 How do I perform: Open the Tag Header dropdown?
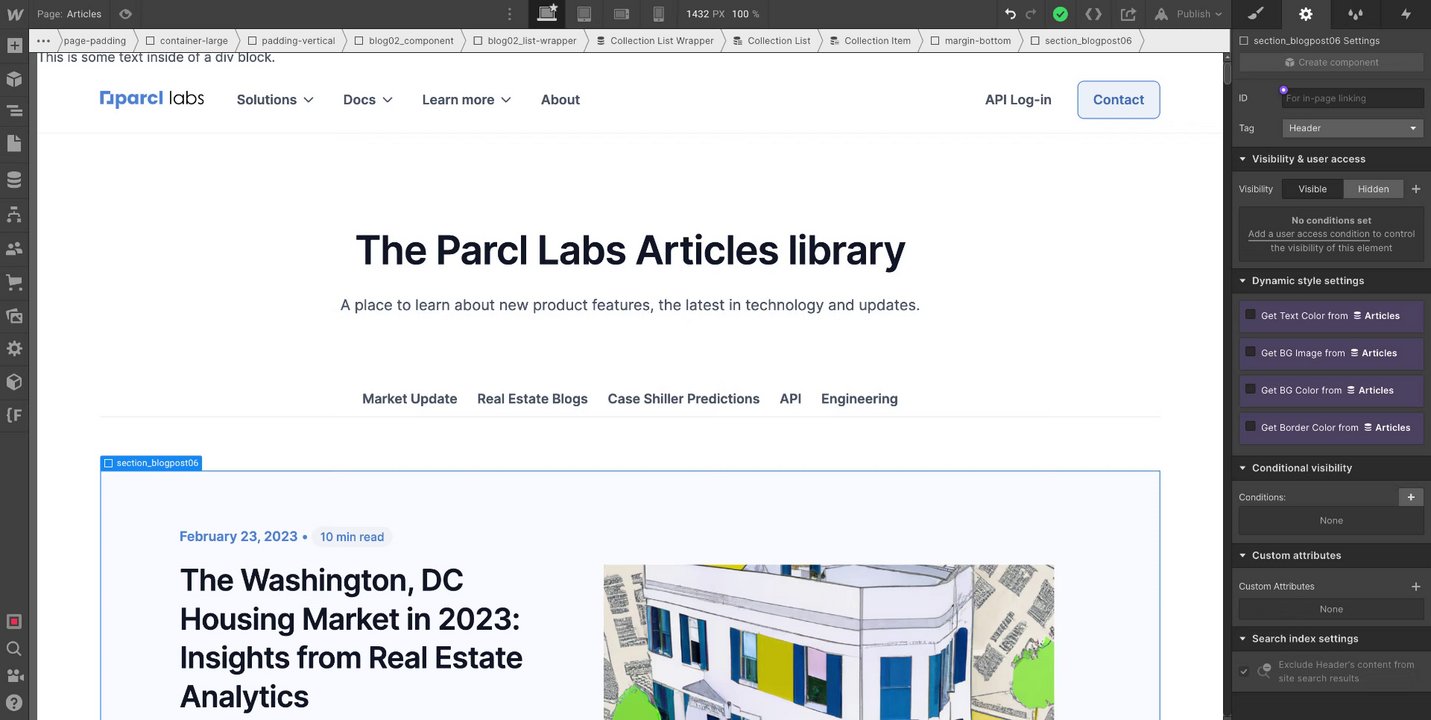[x=1353, y=128]
